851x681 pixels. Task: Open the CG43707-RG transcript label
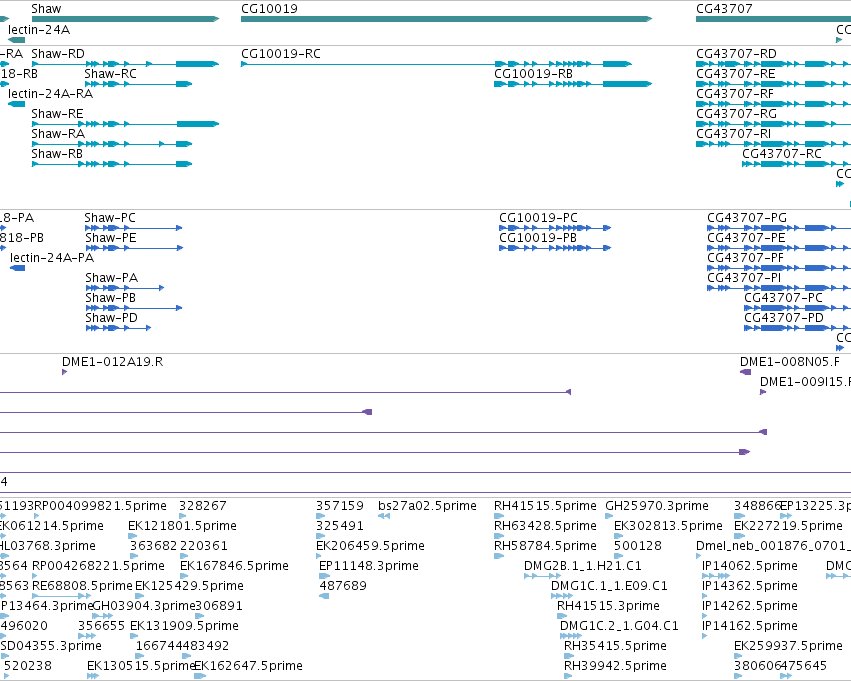coord(736,114)
